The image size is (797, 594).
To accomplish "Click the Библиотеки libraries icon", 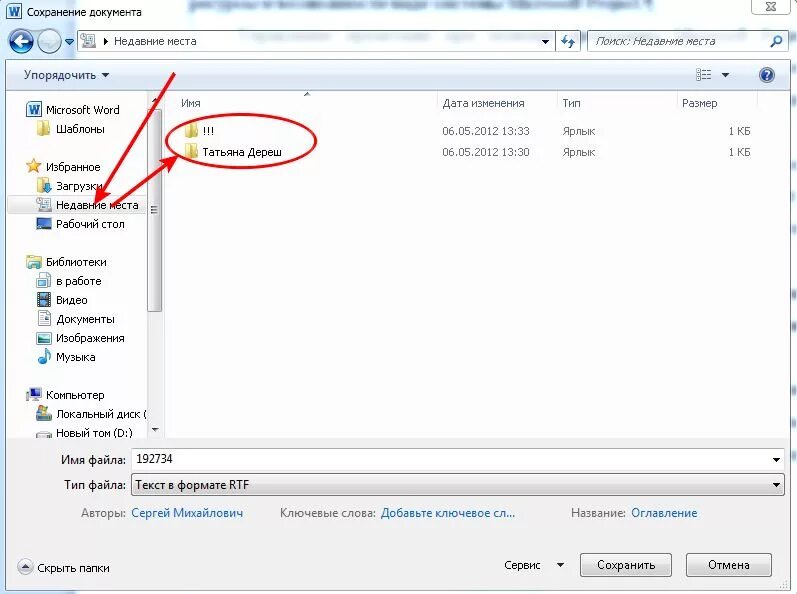I will click(x=34, y=262).
